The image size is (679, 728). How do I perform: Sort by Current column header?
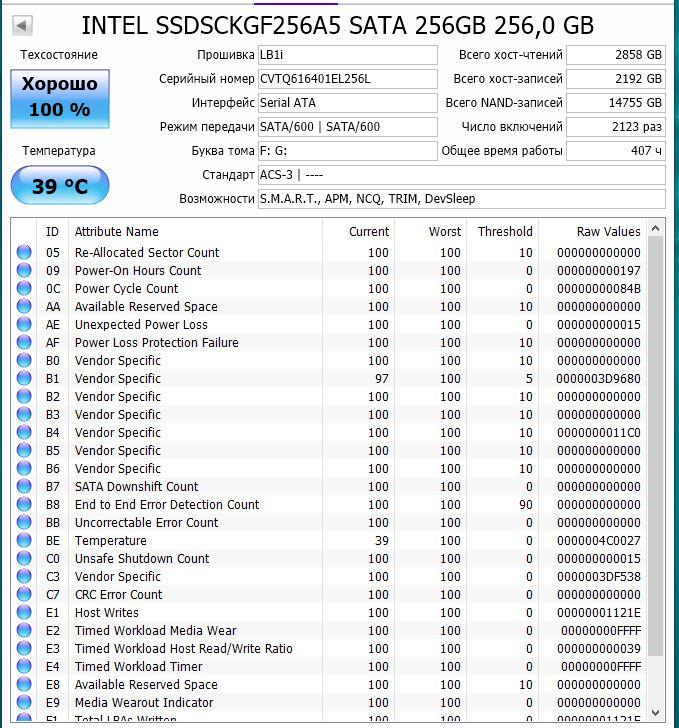358,232
